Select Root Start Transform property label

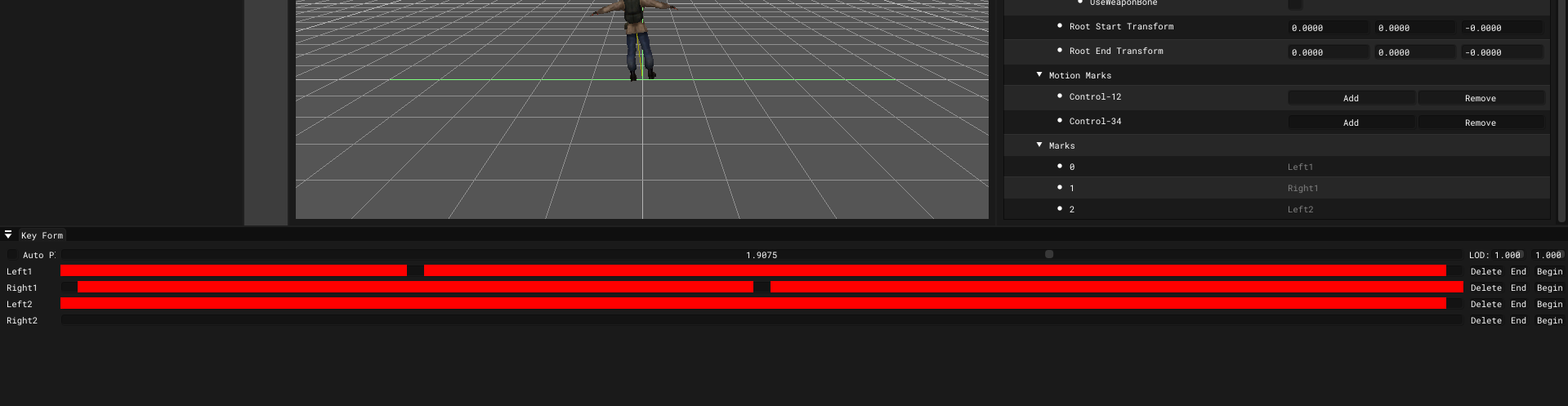point(1121,26)
